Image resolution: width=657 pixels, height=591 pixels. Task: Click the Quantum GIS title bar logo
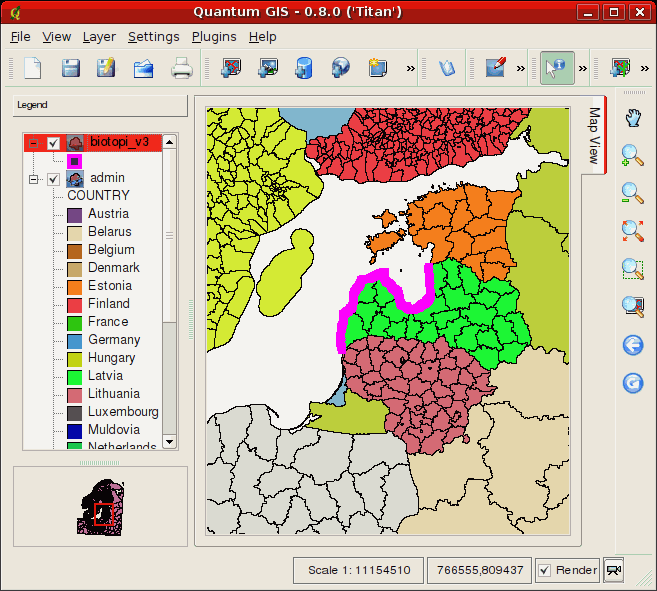(x=16, y=13)
